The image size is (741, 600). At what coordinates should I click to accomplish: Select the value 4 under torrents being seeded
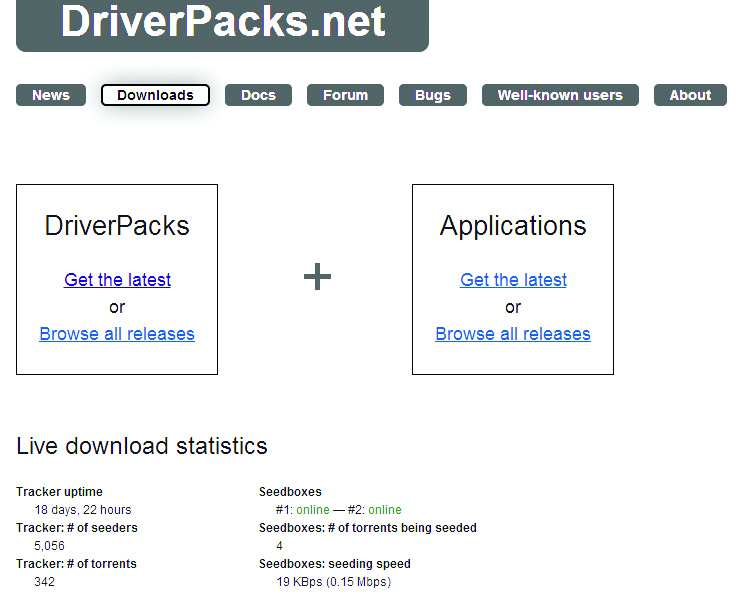(279, 546)
